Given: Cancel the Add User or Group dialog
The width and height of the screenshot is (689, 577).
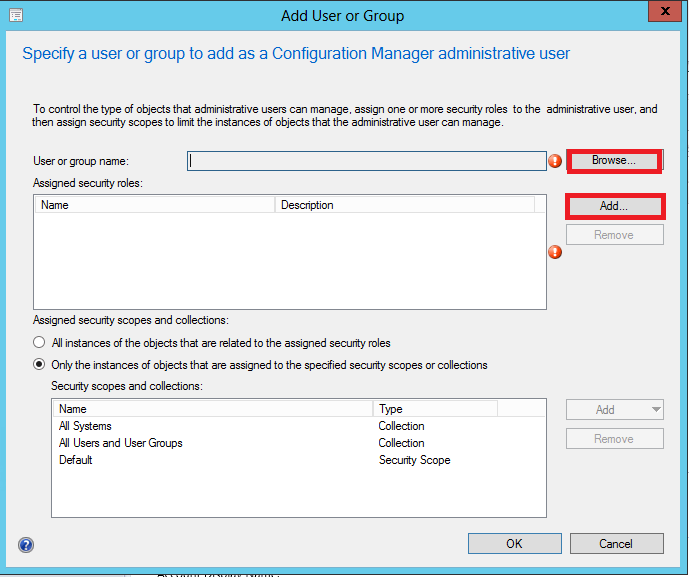Looking at the screenshot, I should pos(615,544).
